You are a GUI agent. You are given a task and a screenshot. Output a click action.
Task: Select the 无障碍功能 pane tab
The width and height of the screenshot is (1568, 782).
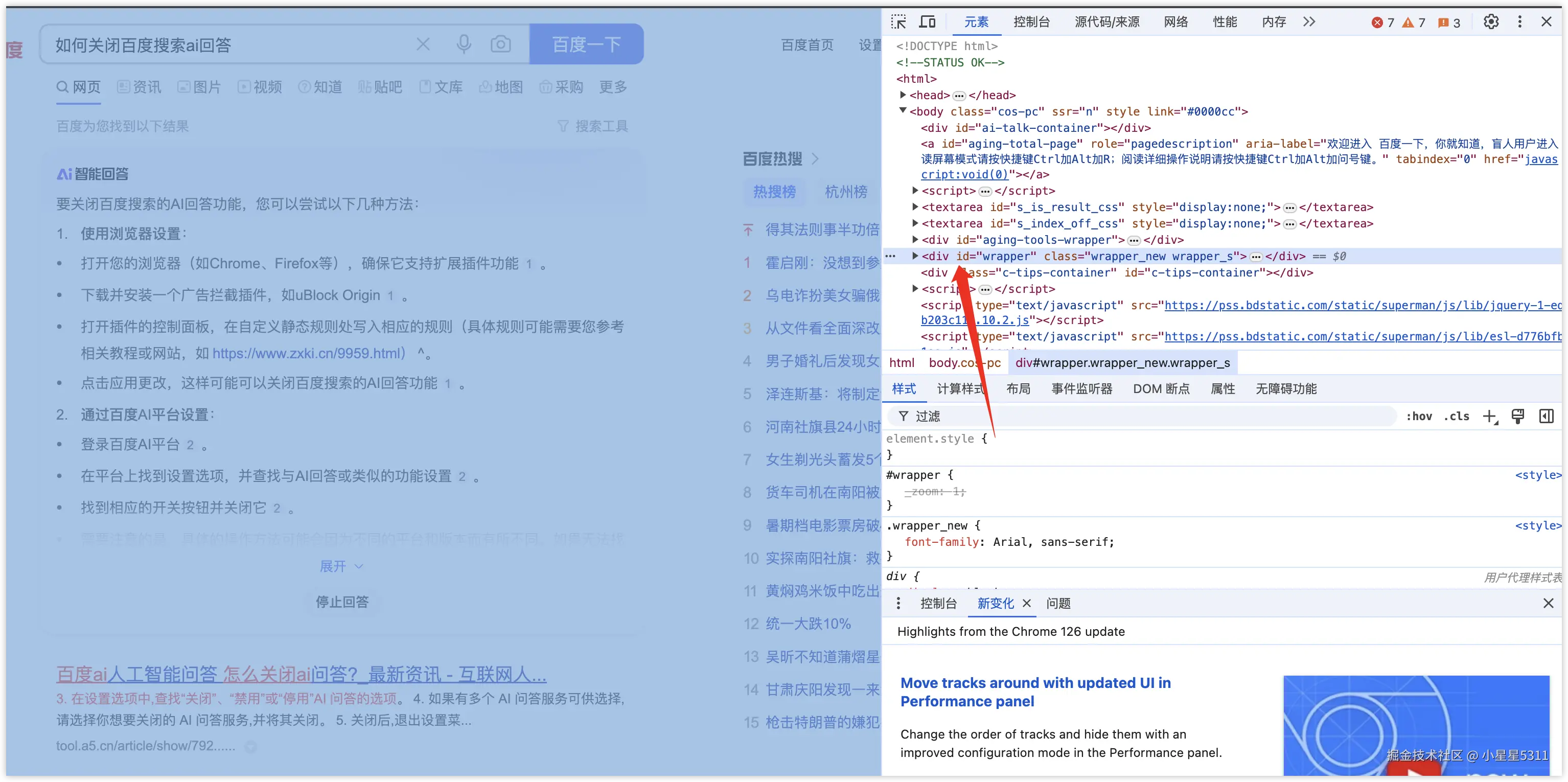(1285, 389)
